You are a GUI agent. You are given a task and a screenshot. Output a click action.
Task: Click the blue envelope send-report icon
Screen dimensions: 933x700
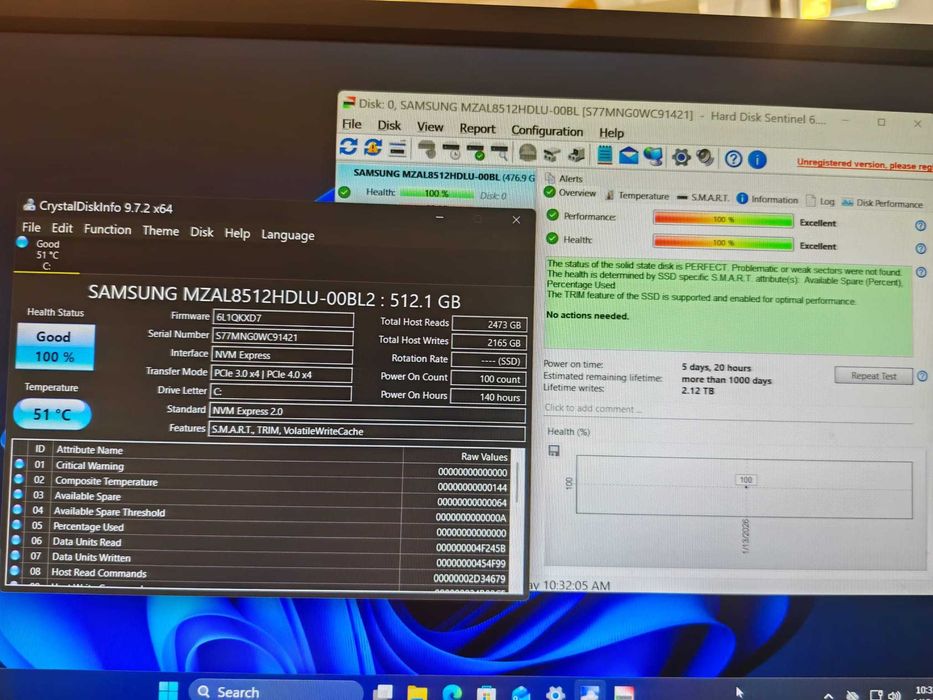tap(628, 156)
